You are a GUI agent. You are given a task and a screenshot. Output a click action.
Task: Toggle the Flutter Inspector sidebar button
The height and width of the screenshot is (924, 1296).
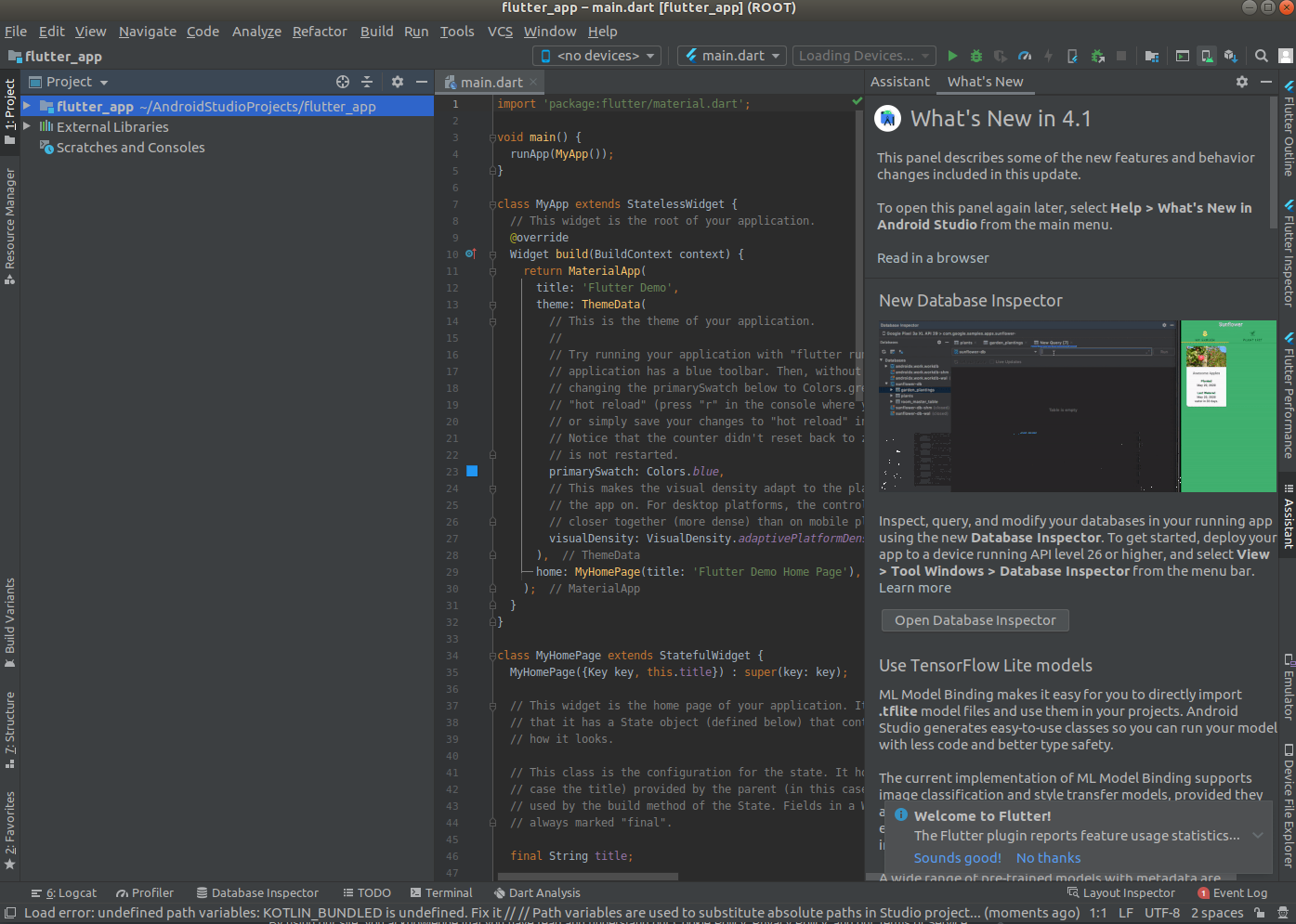(1288, 253)
